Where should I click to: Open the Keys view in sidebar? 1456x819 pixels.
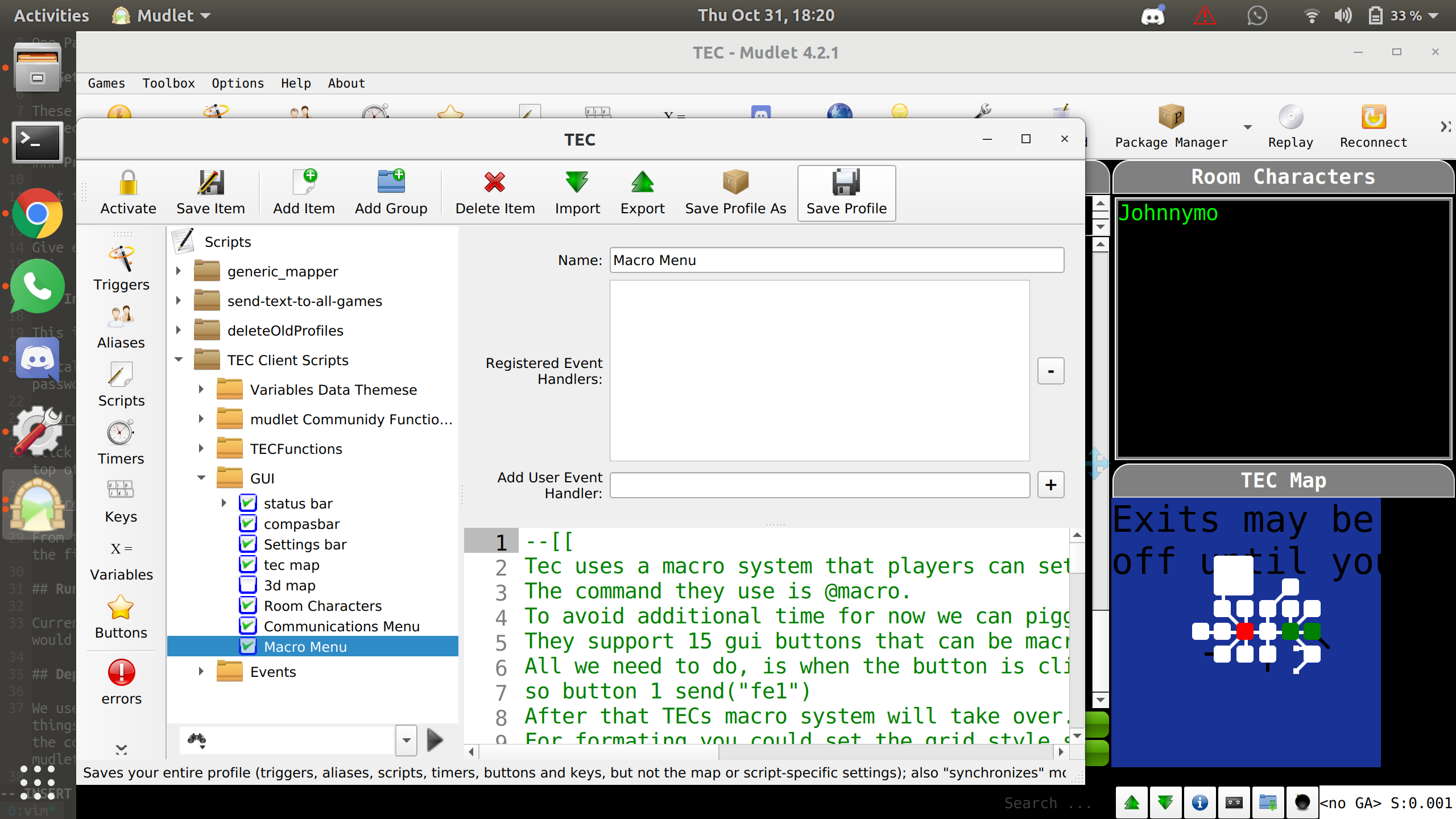[121, 501]
